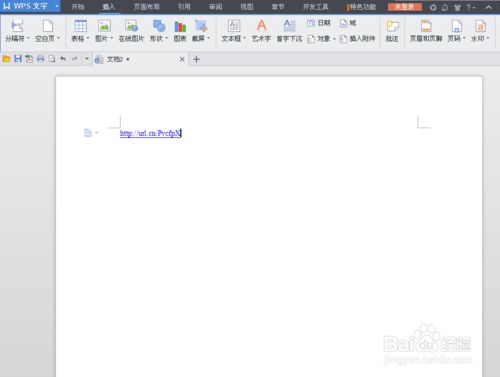
Task: Open print preview icon
Action: coord(52,59)
